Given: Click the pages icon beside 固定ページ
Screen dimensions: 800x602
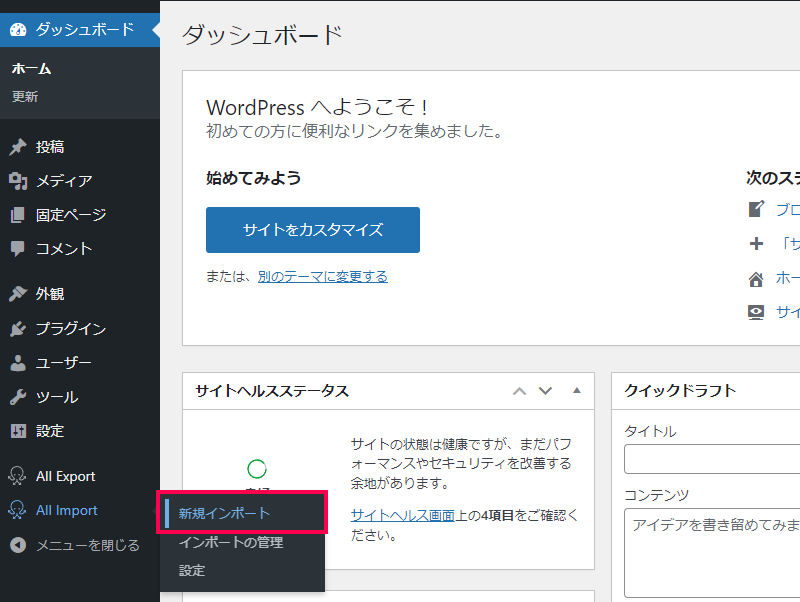Looking at the screenshot, I should (18, 215).
